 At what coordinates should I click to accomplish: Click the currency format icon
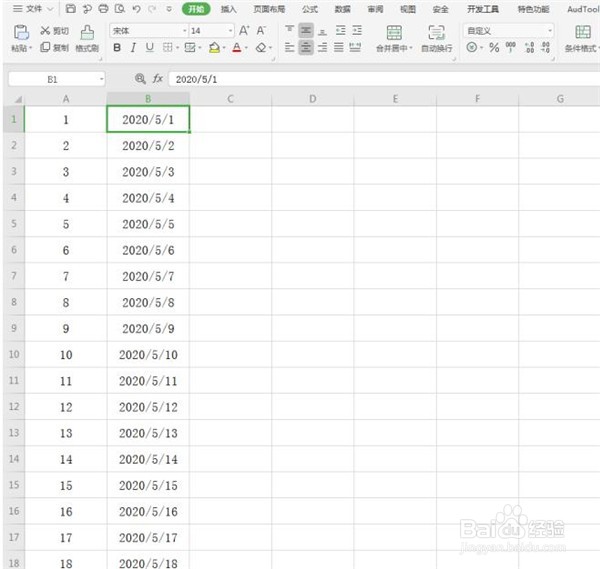(x=472, y=47)
